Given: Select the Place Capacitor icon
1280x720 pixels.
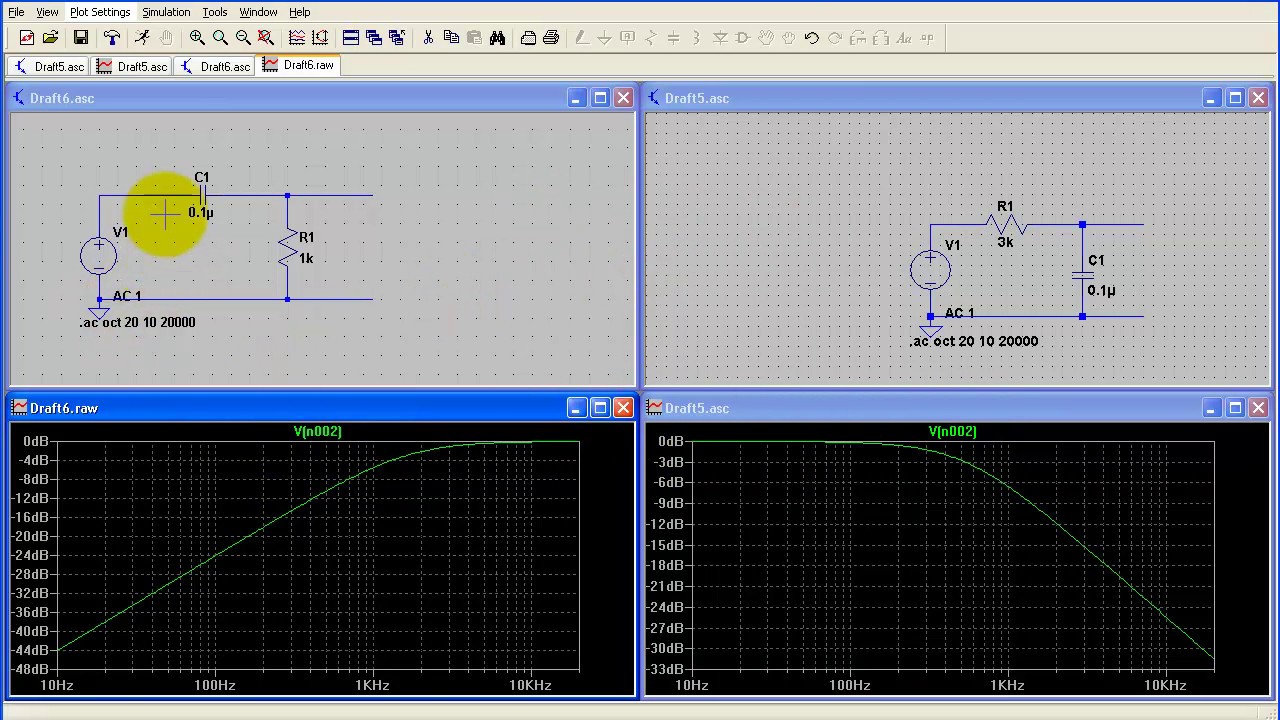Looking at the screenshot, I should [673, 38].
